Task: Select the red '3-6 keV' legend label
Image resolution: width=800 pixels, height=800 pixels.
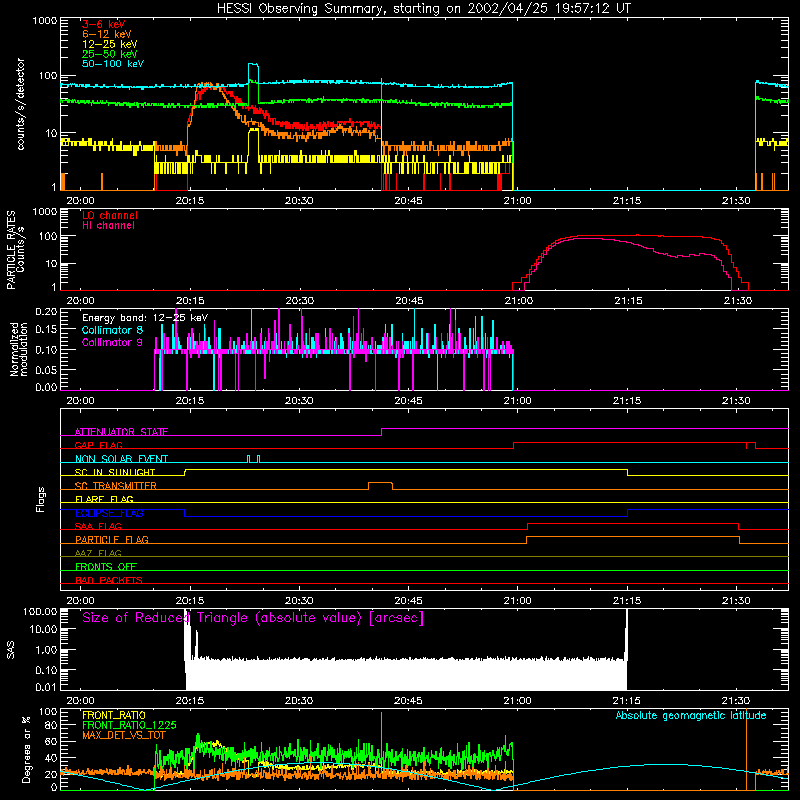Action: point(104,24)
